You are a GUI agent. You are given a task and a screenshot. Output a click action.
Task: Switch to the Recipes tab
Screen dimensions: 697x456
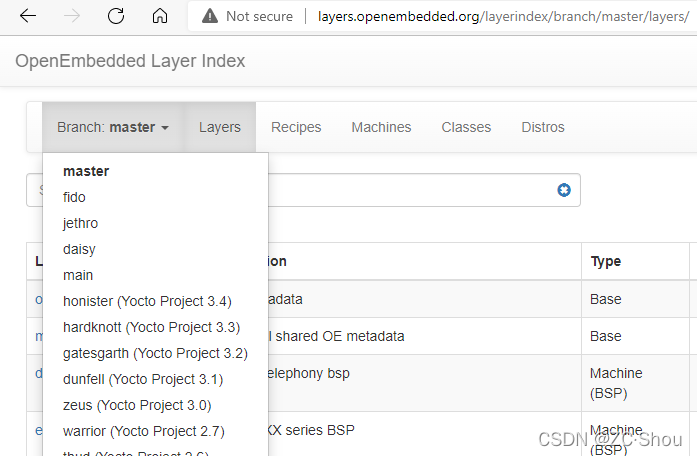(x=296, y=127)
